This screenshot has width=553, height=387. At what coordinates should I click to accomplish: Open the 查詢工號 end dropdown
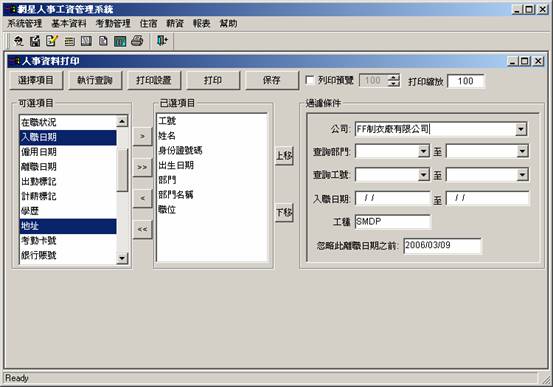pos(522,175)
